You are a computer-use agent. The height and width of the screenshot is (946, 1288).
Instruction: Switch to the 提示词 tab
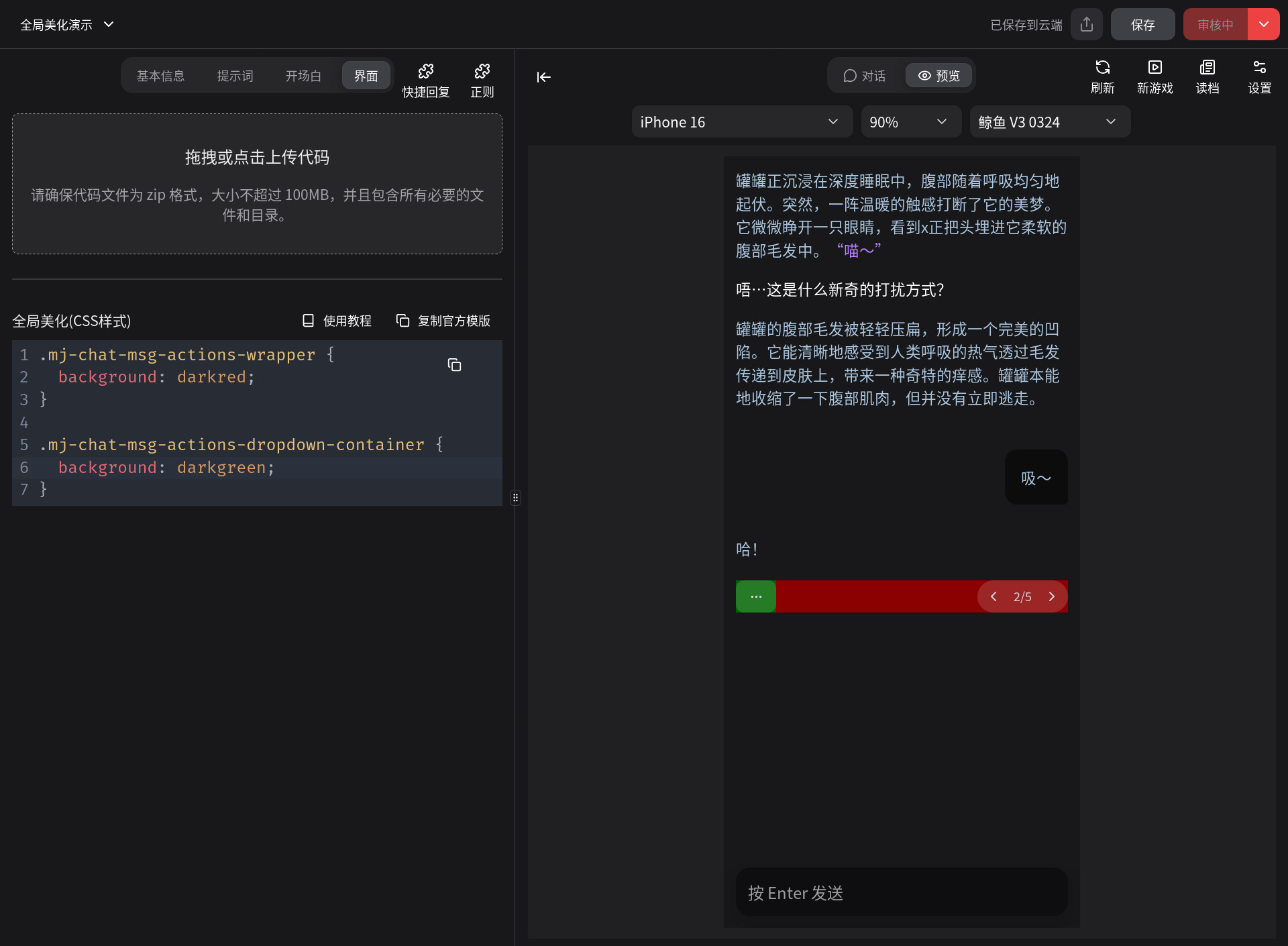click(x=235, y=76)
